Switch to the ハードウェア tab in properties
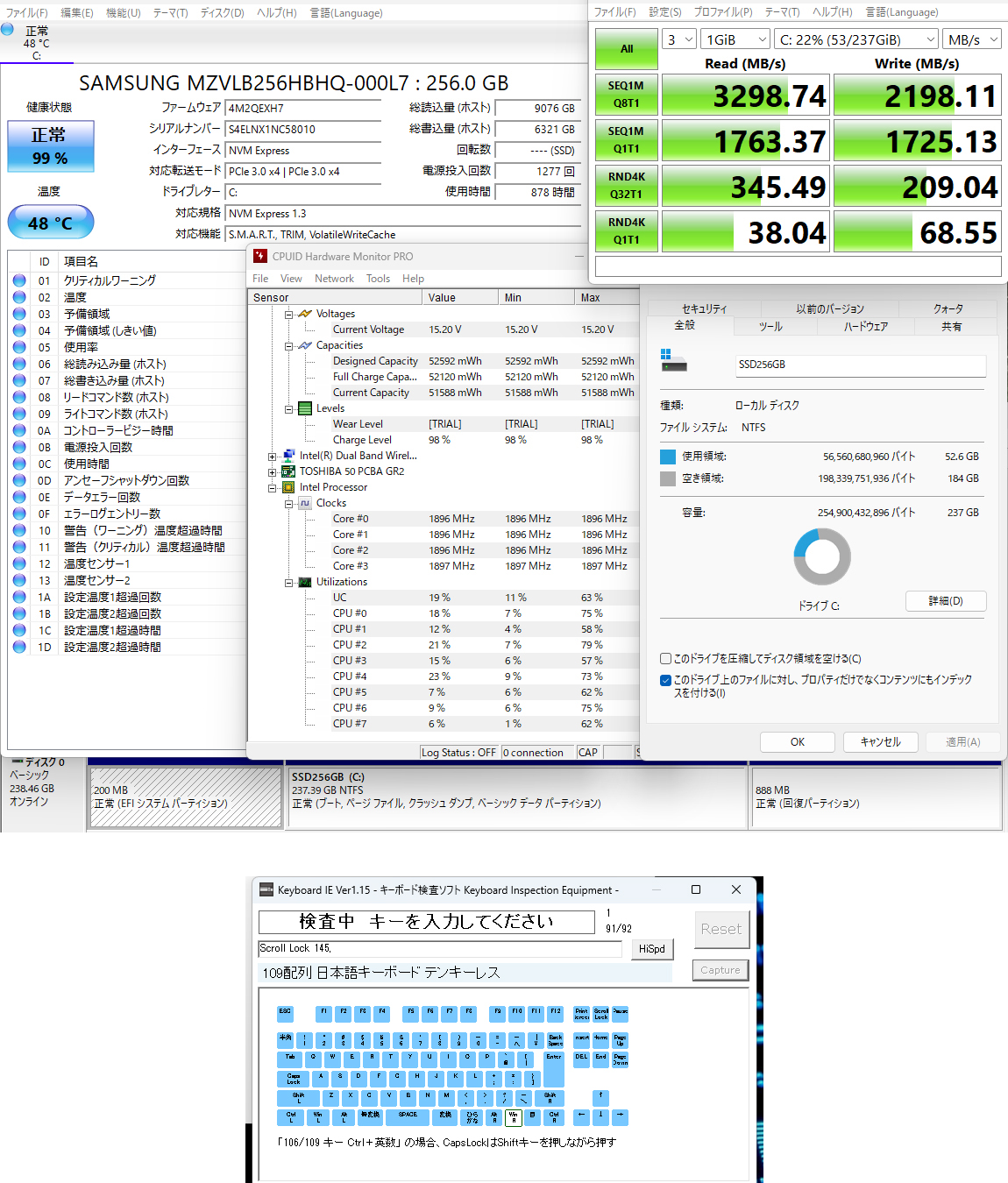This screenshot has width=1008, height=1183. click(866, 326)
